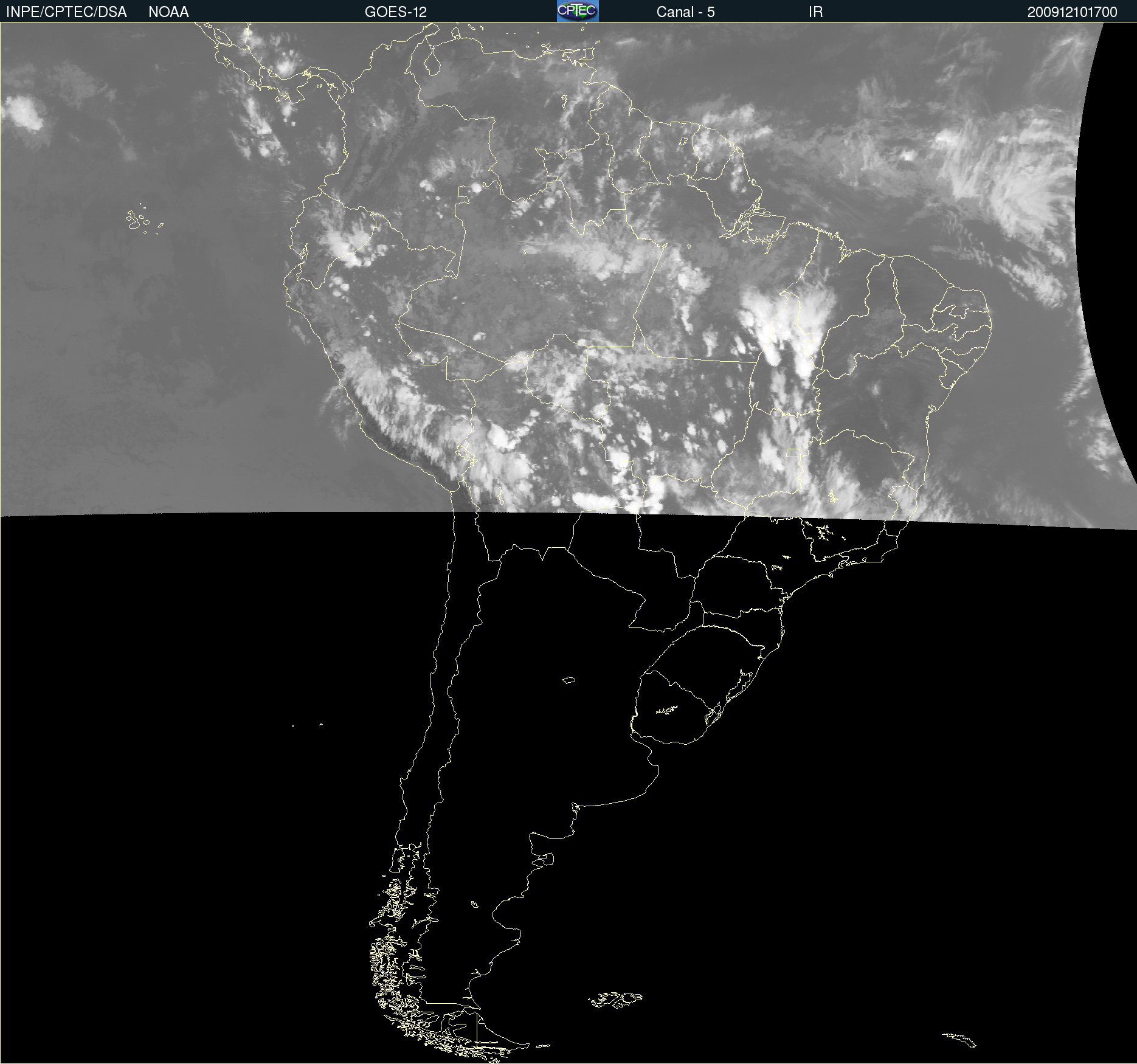Click the 'Canal - 5' channel label
This screenshot has height=1064, width=1137.
[685, 12]
